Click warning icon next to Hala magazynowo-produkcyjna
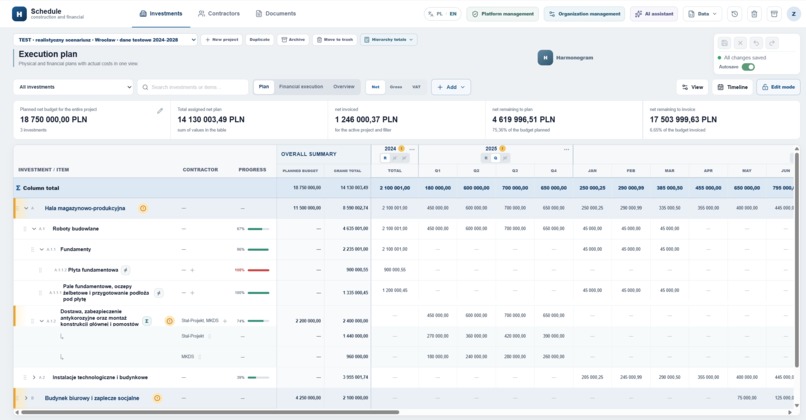Screen dimensions: 806x420 click(x=143, y=208)
